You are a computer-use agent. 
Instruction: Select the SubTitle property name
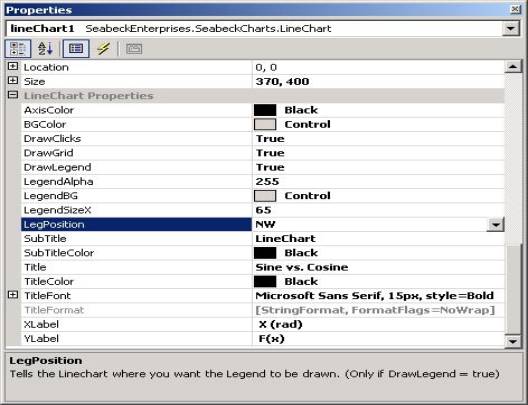(45, 239)
